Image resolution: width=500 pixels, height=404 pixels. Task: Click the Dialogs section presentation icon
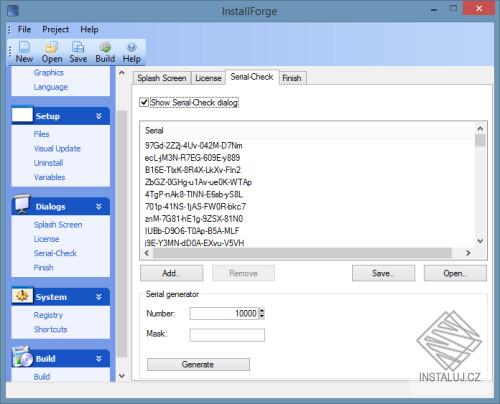(22, 204)
